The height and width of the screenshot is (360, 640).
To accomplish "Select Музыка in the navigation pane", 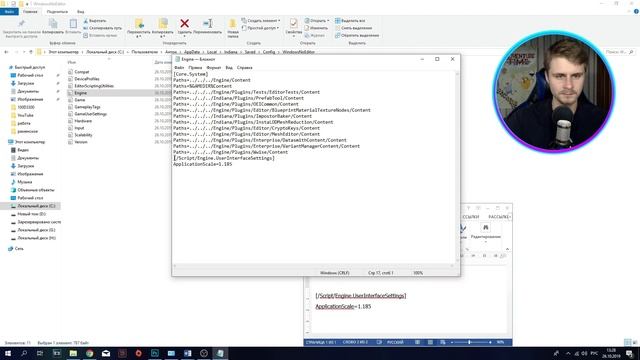I will 24,182.
